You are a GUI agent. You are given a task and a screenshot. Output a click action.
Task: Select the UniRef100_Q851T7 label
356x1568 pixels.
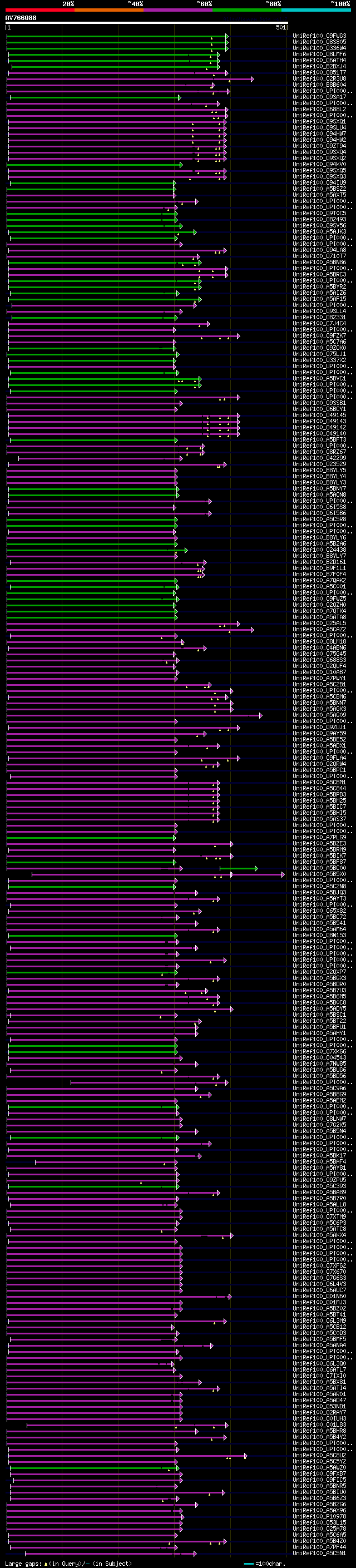tap(319, 72)
